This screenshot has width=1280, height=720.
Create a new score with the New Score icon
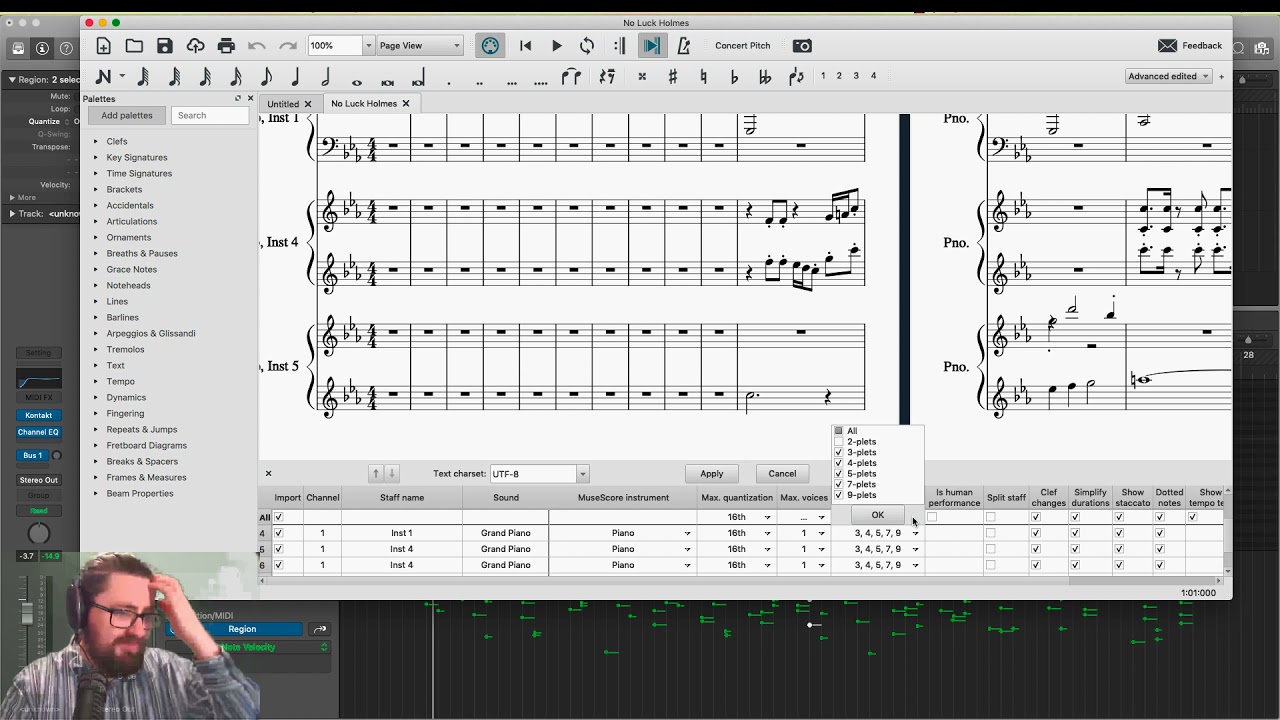coord(103,46)
